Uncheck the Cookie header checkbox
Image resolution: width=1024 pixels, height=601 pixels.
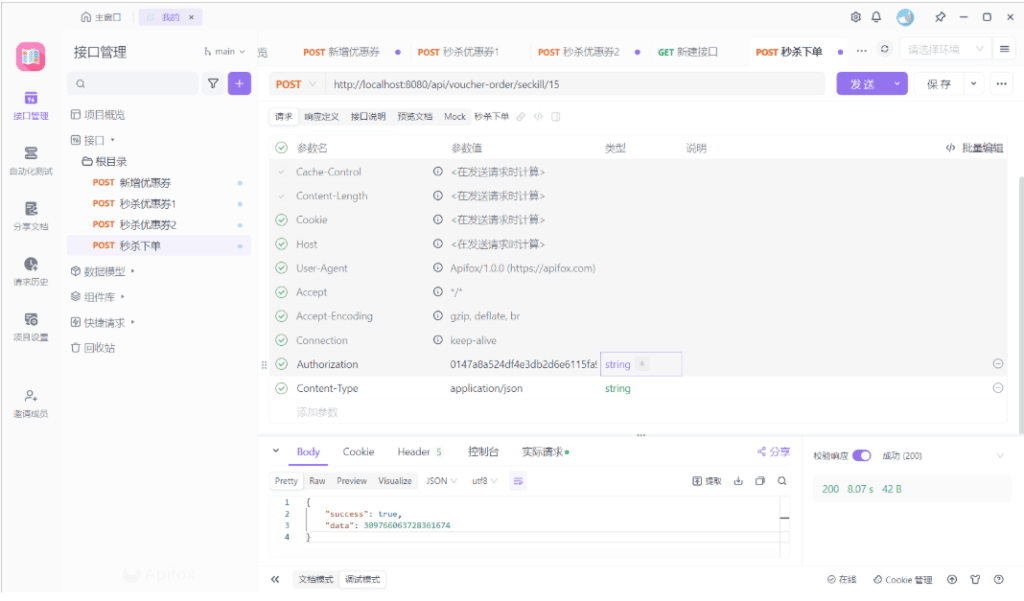coord(281,220)
